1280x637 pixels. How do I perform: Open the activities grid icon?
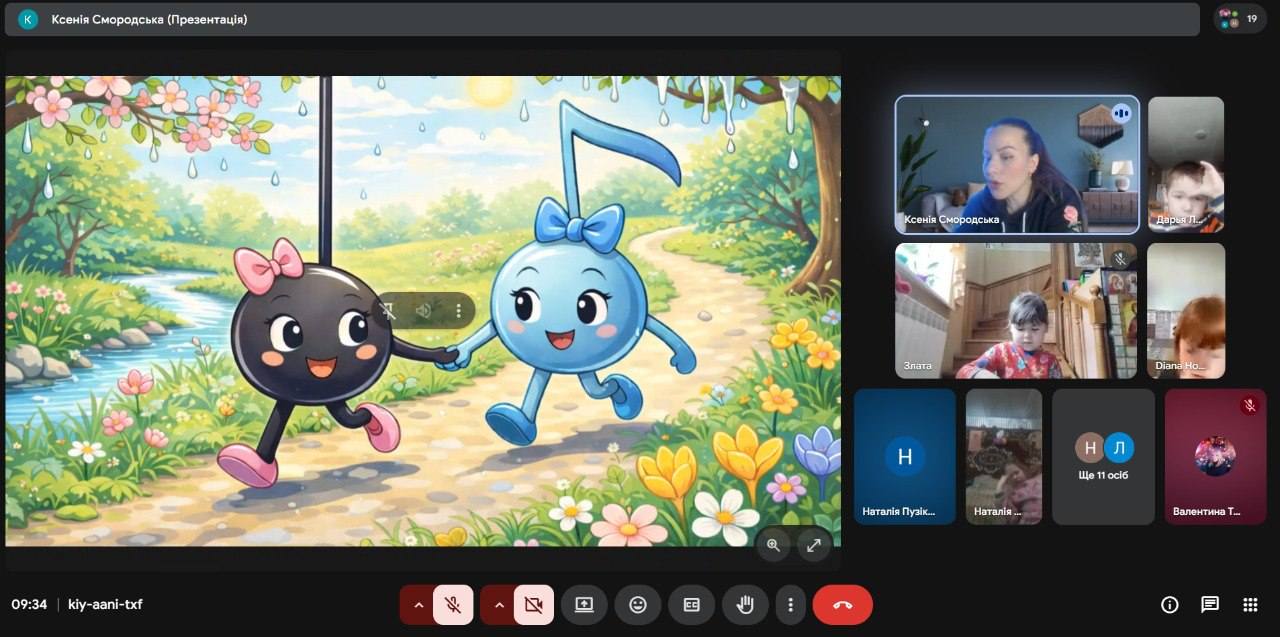pos(1249,604)
